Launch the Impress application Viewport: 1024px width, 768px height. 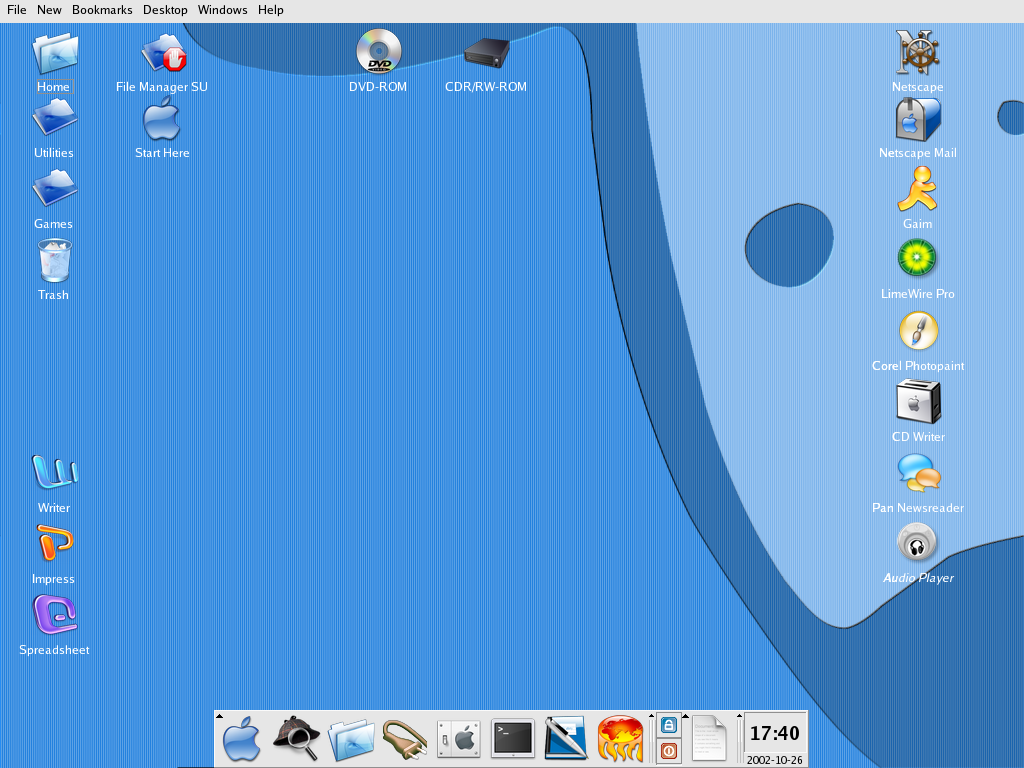point(55,543)
